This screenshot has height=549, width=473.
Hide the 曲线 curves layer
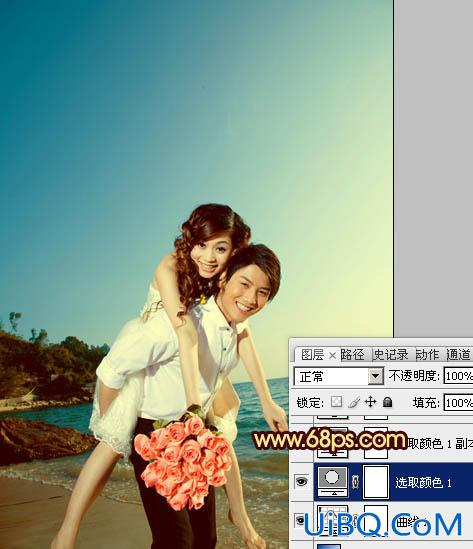[300, 520]
